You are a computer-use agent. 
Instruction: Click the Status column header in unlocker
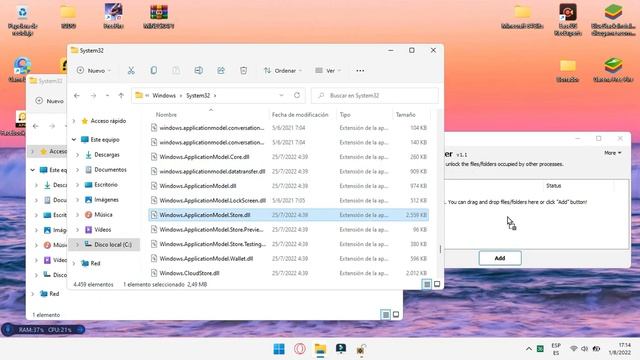(553, 186)
